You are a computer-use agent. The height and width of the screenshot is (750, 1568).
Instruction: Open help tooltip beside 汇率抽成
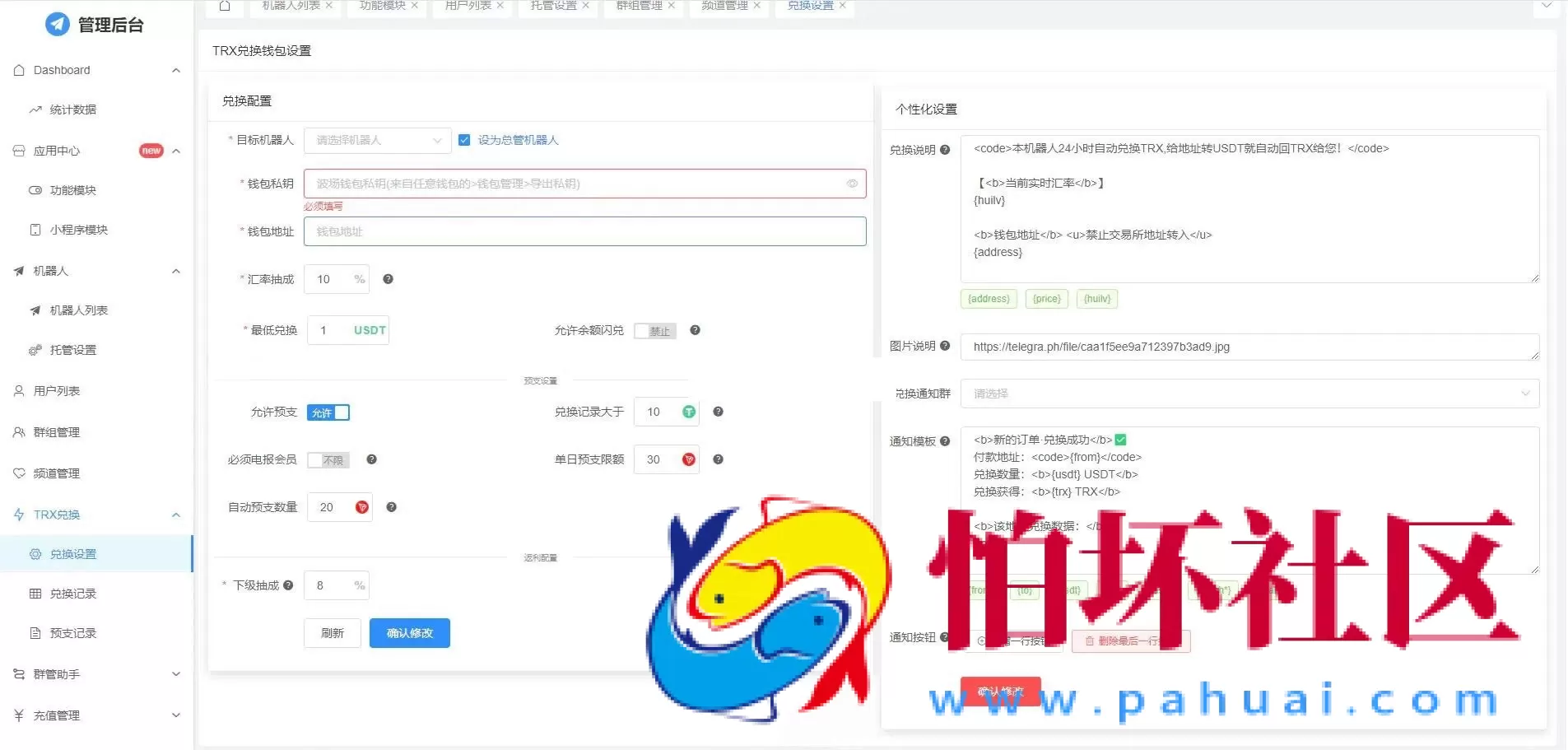point(388,279)
